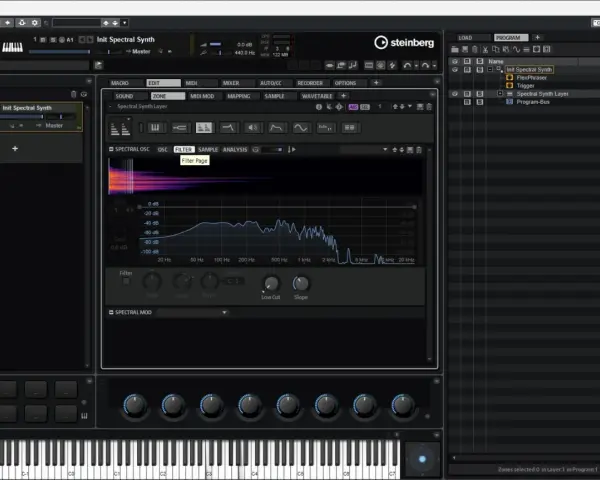The width and height of the screenshot is (600, 480).
Task: Toggle the solo box for Program-Bus row
Action: pyautogui.click(x=479, y=102)
